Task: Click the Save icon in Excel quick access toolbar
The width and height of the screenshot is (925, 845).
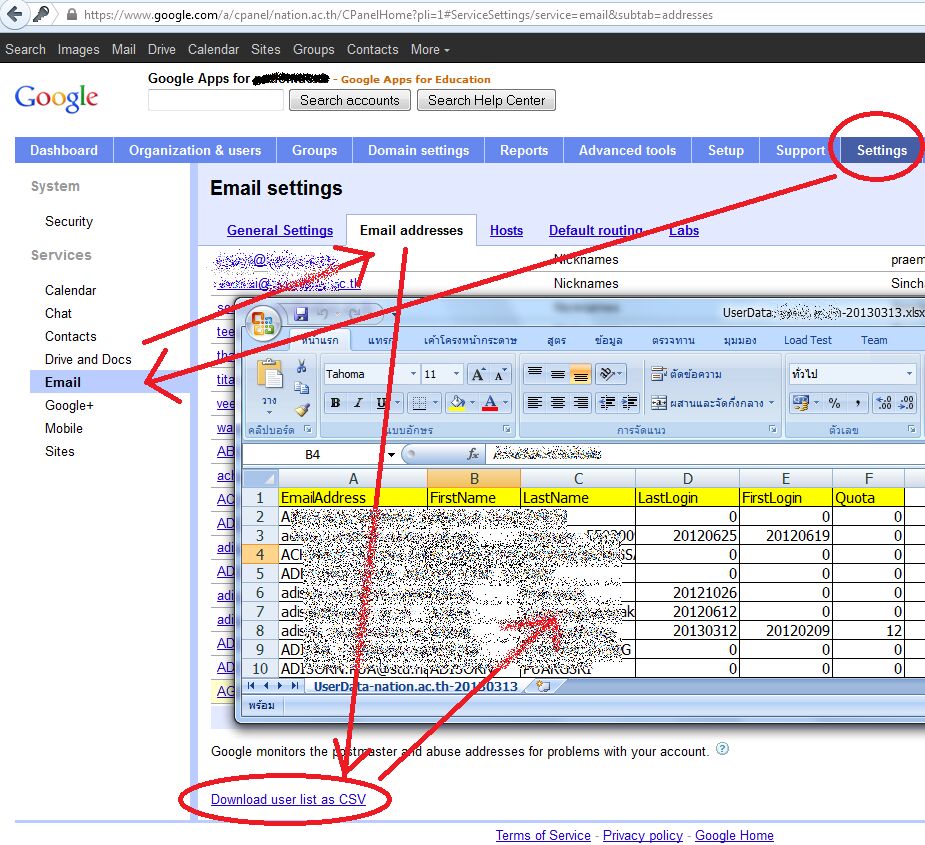Action: click(301, 314)
